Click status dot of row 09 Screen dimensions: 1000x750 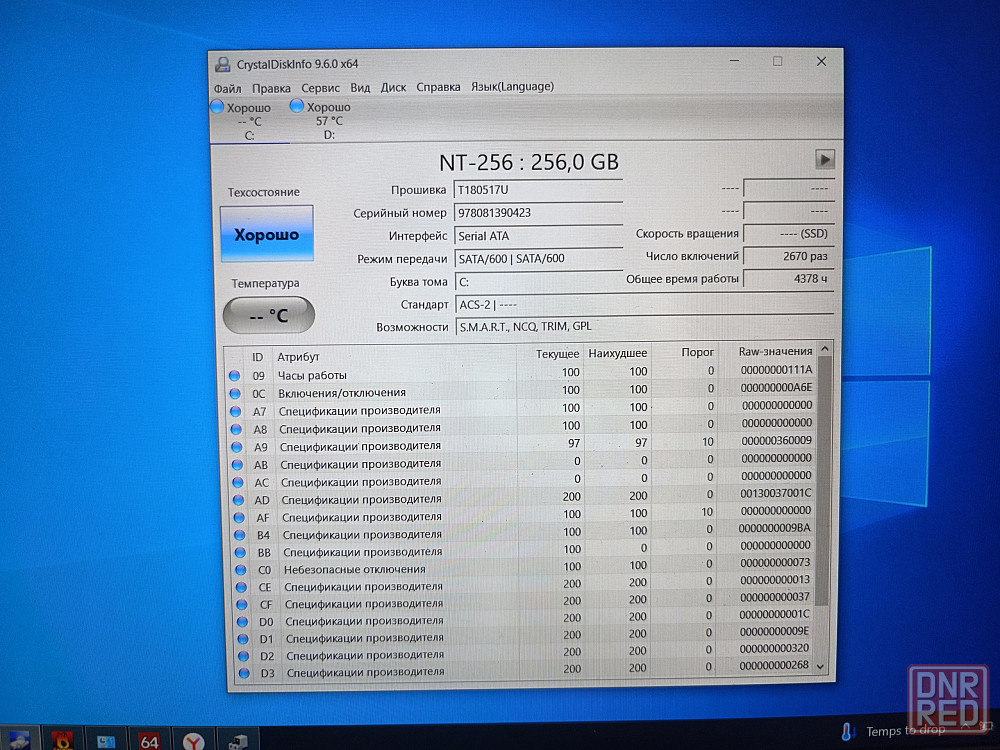[x=234, y=376]
